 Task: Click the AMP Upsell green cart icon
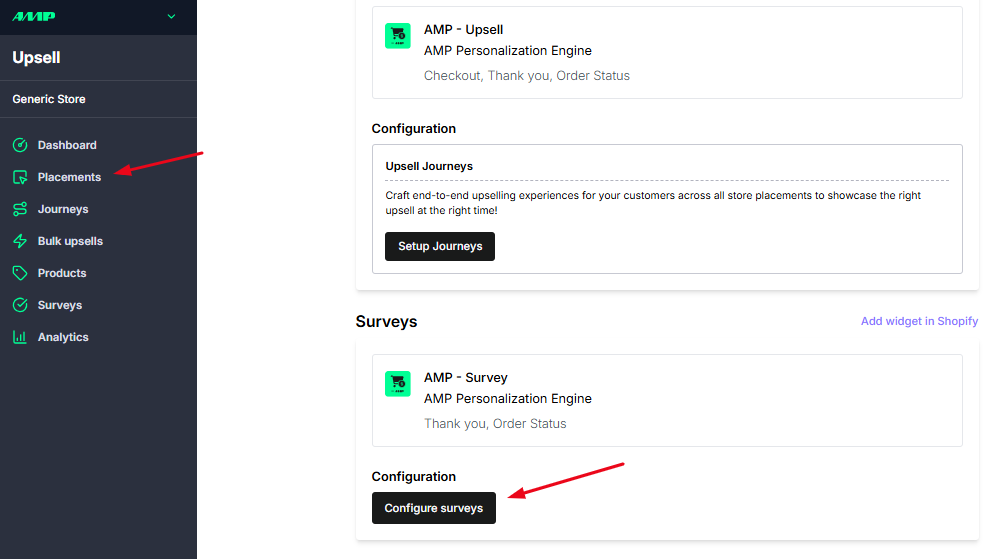(x=397, y=36)
